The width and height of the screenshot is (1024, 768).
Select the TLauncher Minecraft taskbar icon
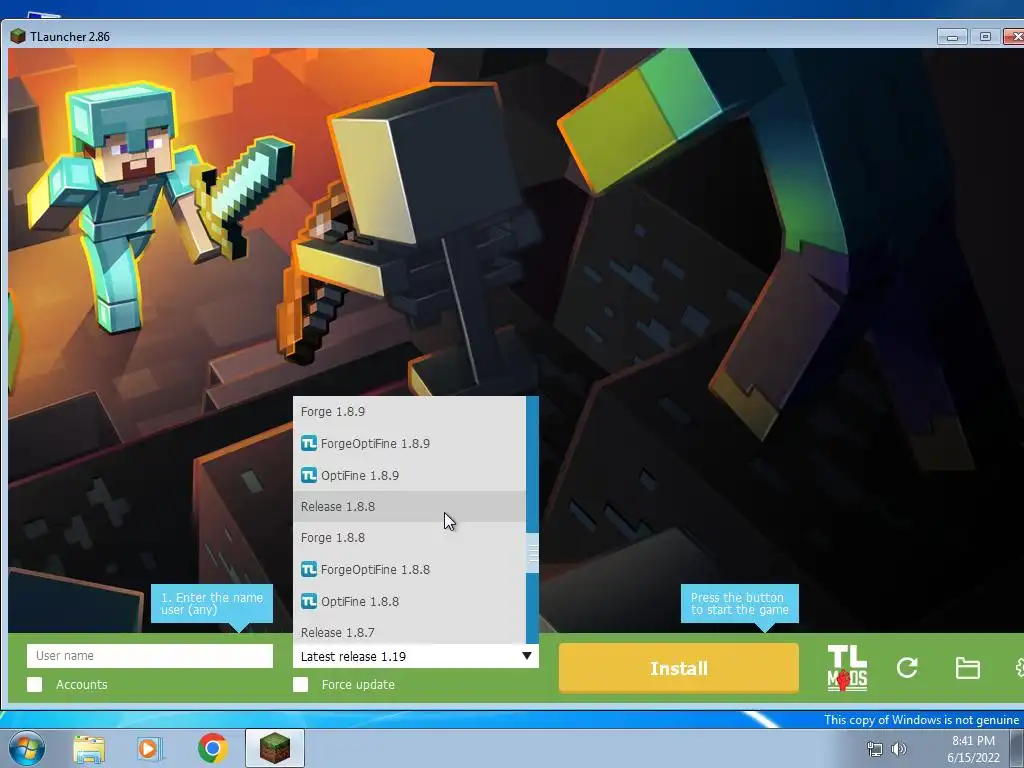275,748
